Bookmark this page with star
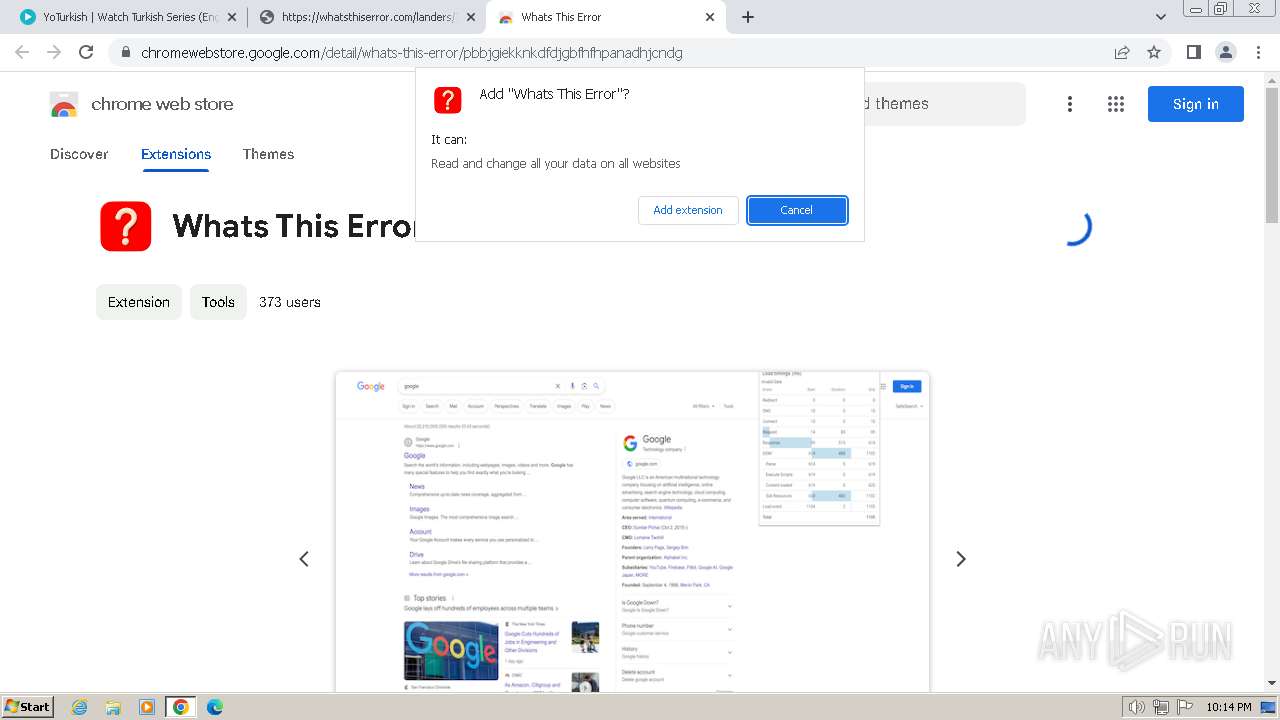 (x=1154, y=53)
